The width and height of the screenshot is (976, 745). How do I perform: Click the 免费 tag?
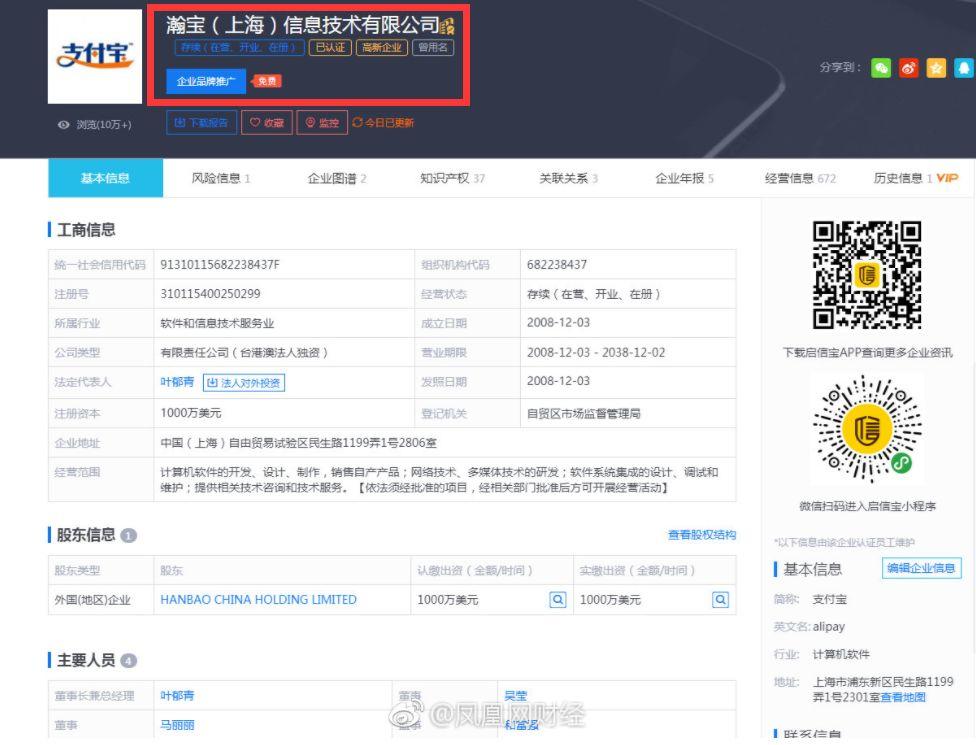266,81
